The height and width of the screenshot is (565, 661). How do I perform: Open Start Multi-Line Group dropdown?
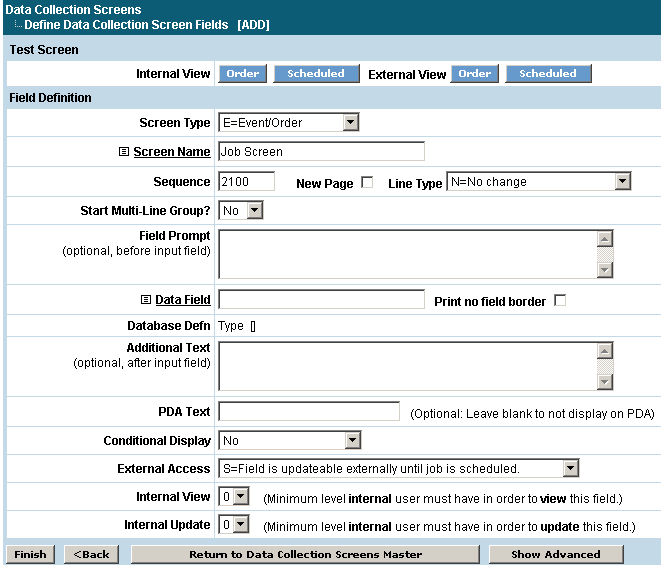pos(241,210)
